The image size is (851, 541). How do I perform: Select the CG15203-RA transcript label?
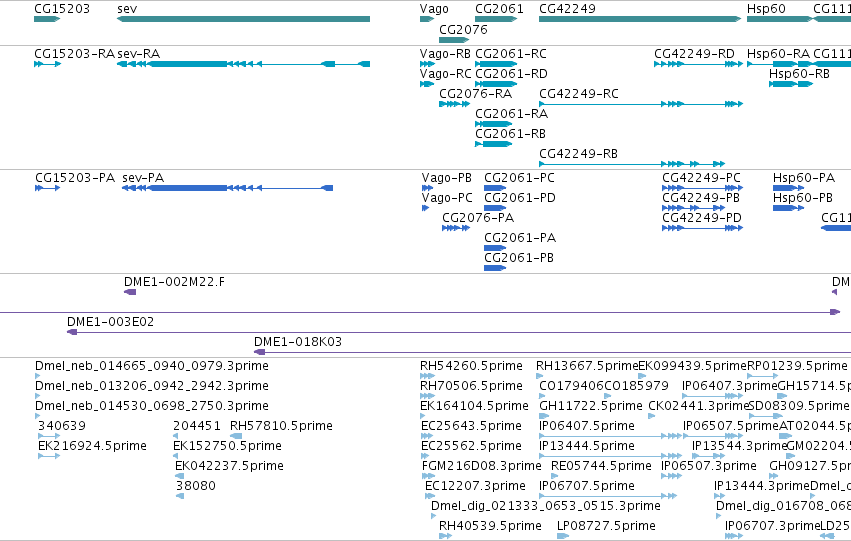74,54
